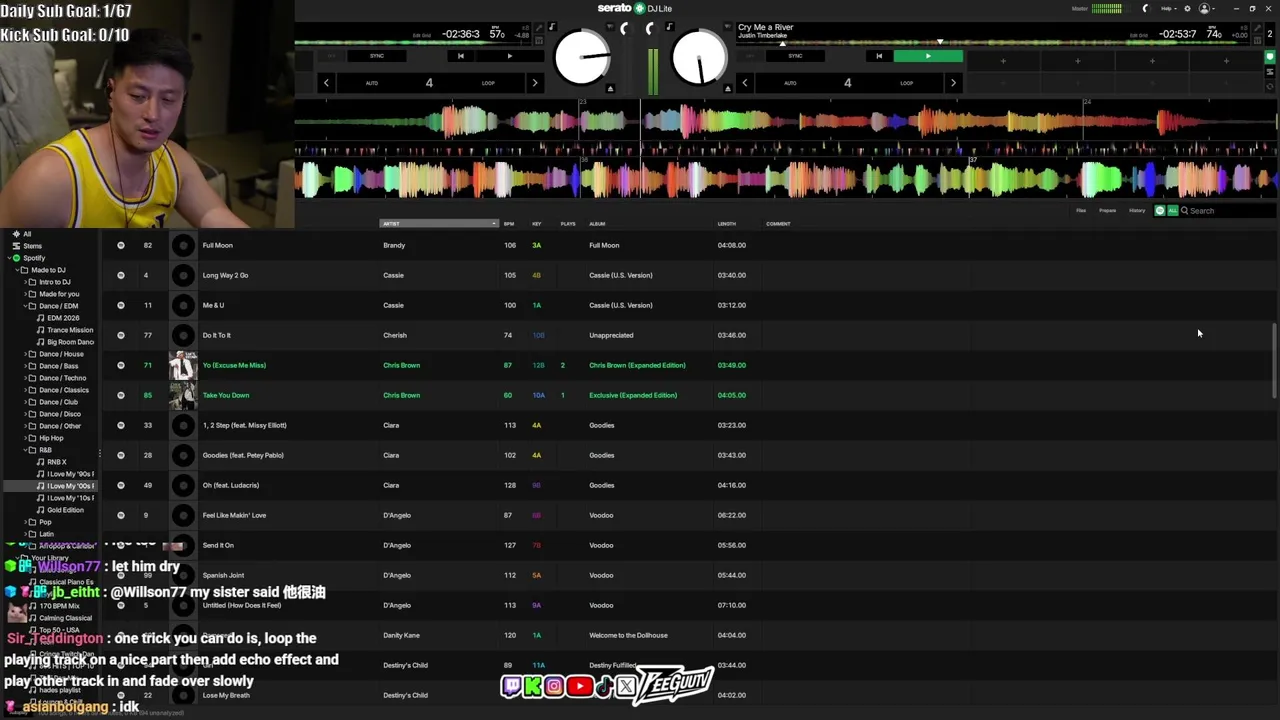Open Serato settings gear
Image resolution: width=1280 pixels, height=720 pixels.
1187,8
